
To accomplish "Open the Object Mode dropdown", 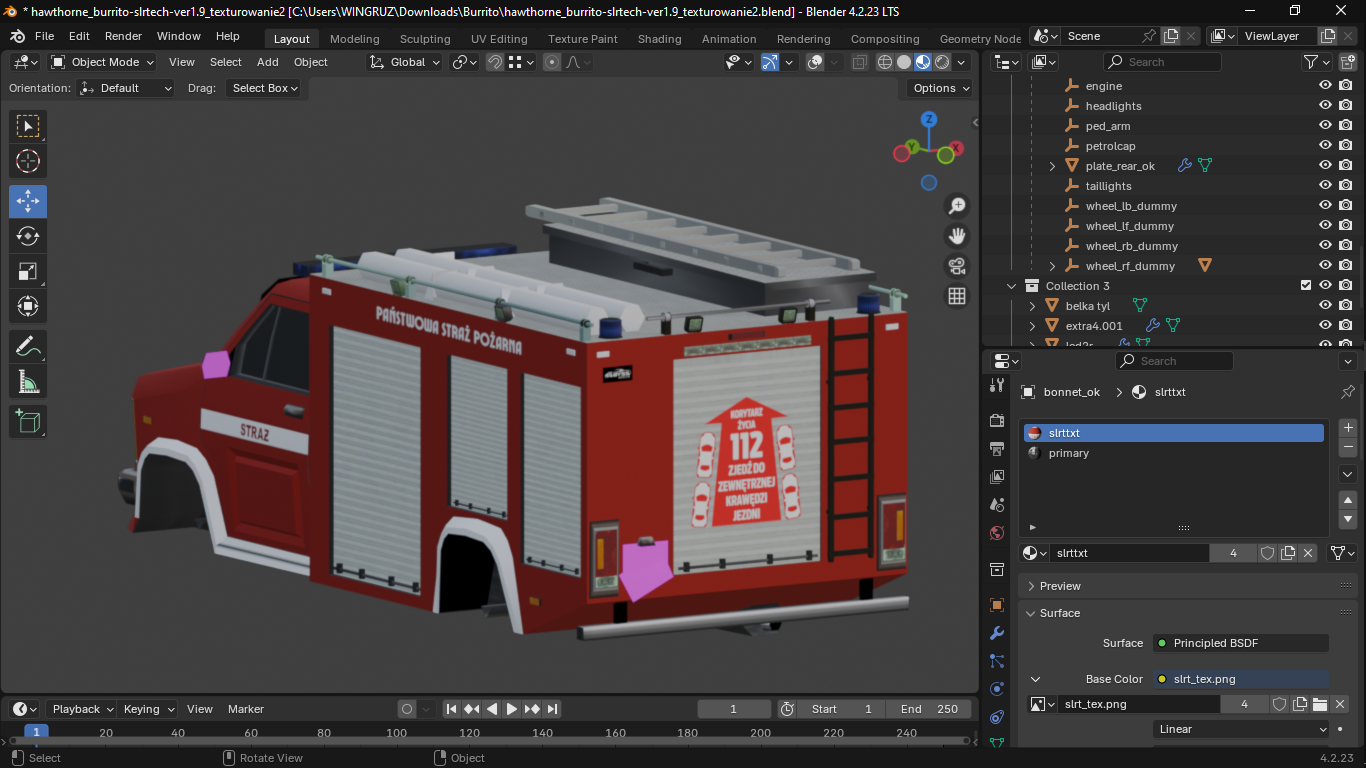I will [x=103, y=62].
